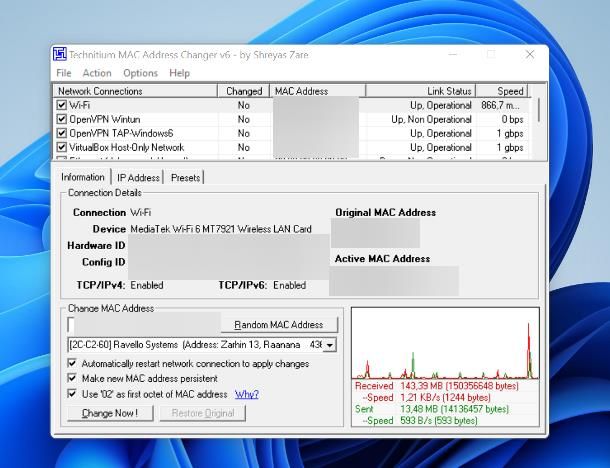The height and width of the screenshot is (468, 610).
Task: Click 'Up, Non Operational' link status cell
Action: point(431,119)
